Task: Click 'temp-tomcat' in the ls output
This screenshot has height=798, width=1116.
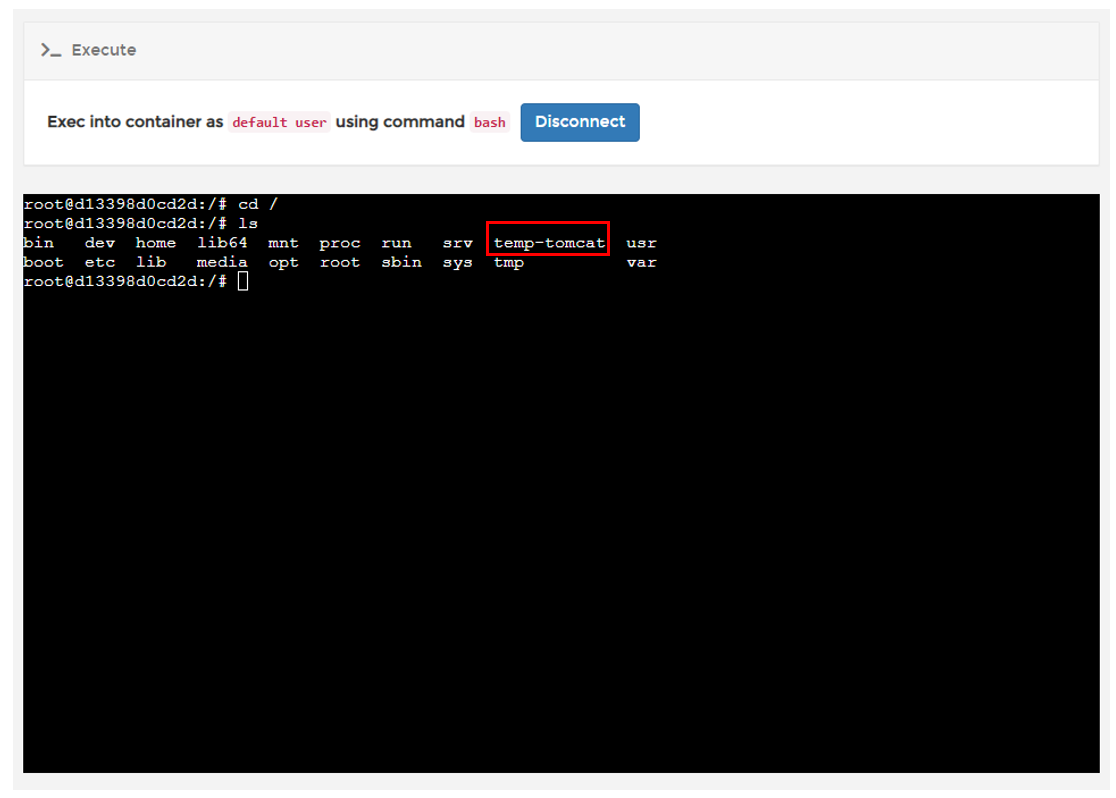Action: pos(549,243)
